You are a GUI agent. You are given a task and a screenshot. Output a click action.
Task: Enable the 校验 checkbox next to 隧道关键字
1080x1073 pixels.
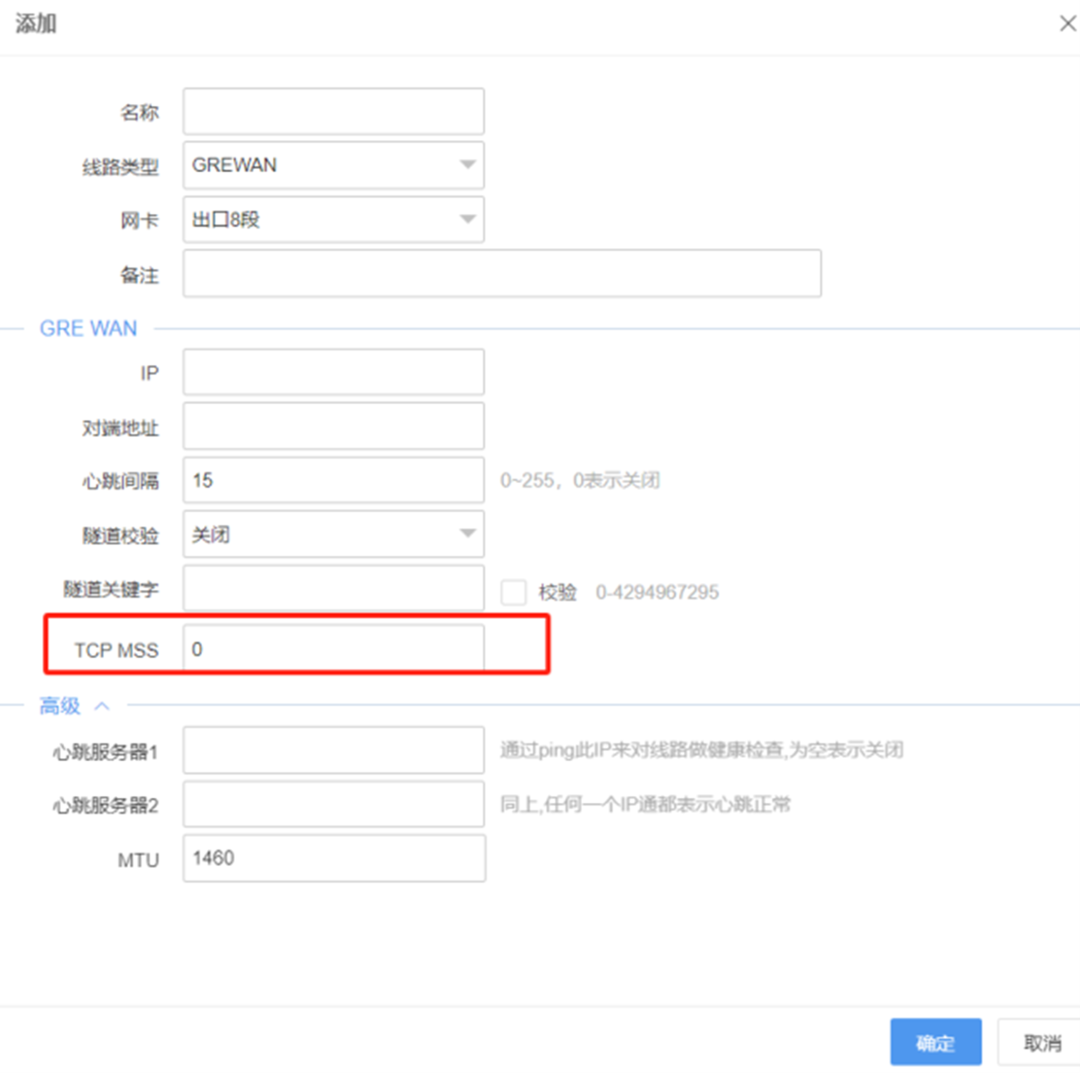(513, 591)
